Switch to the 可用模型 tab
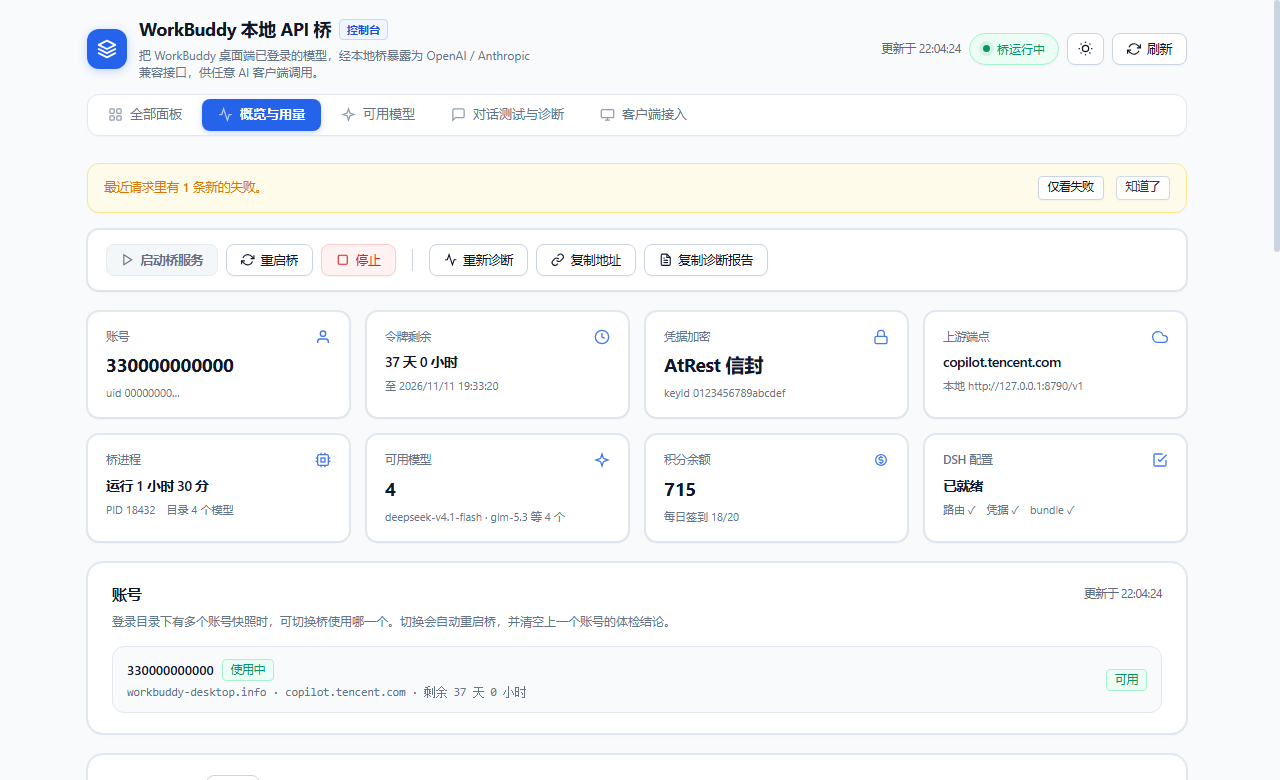 point(378,115)
